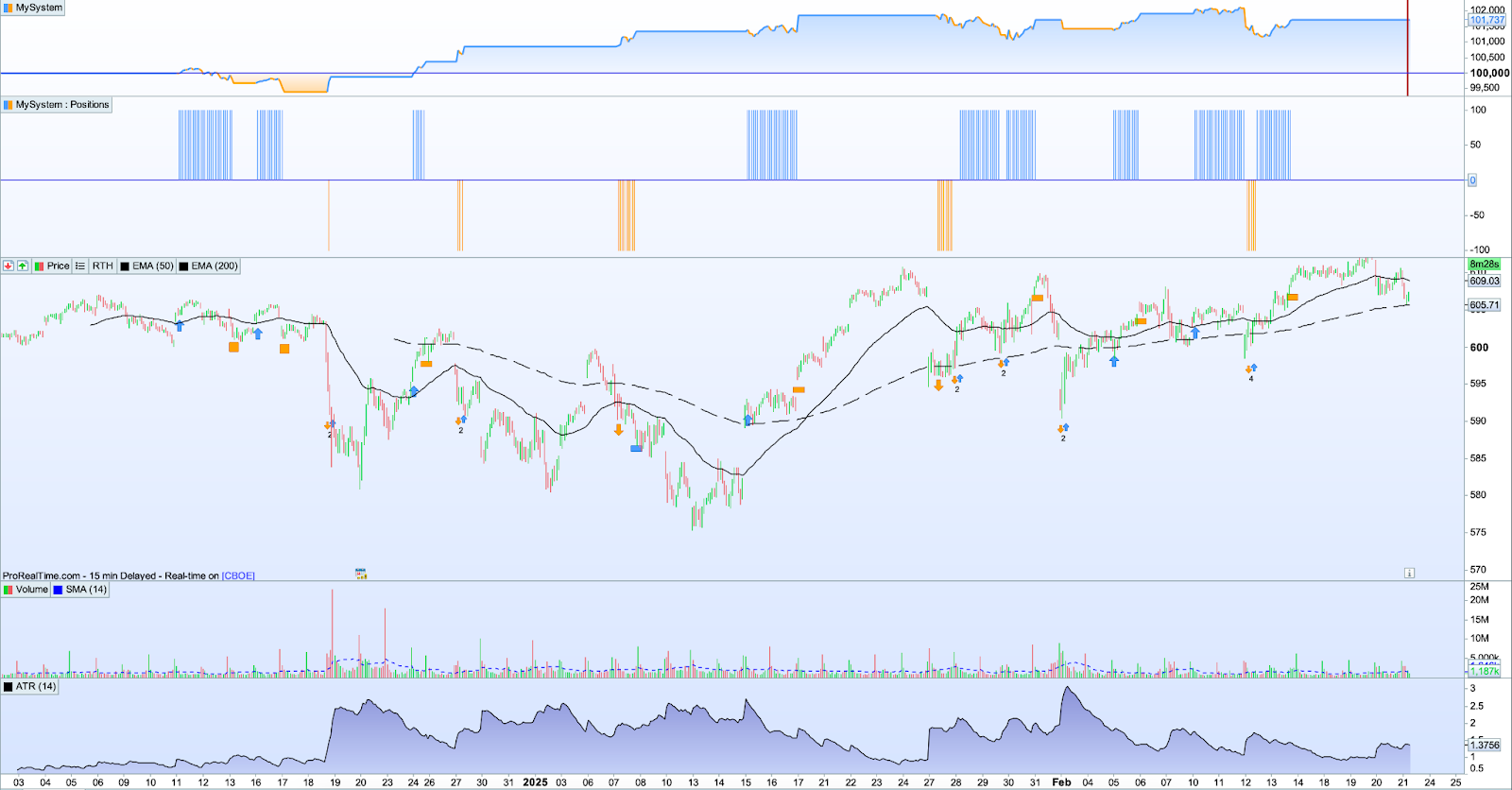Click the MySystem : Positions blue-orange color icon
Viewport: 1512px width, 790px height.
pyautogui.click(x=9, y=105)
